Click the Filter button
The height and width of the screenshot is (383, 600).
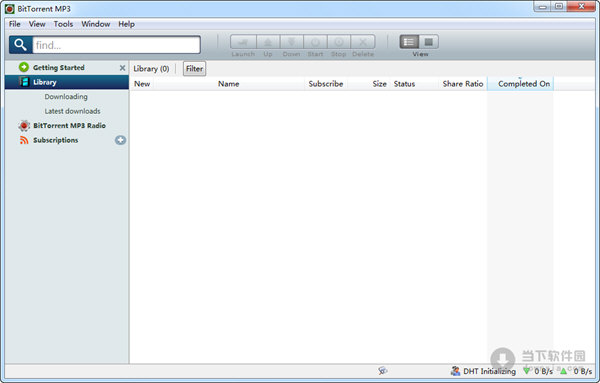pyautogui.click(x=194, y=69)
